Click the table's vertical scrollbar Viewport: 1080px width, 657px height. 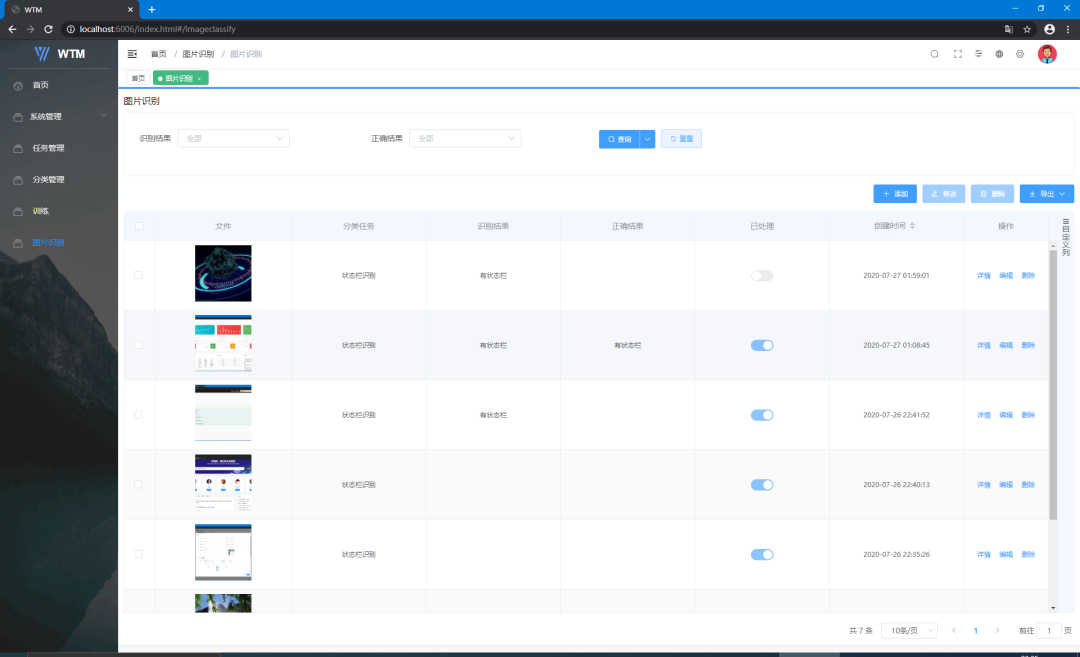(x=1053, y=386)
